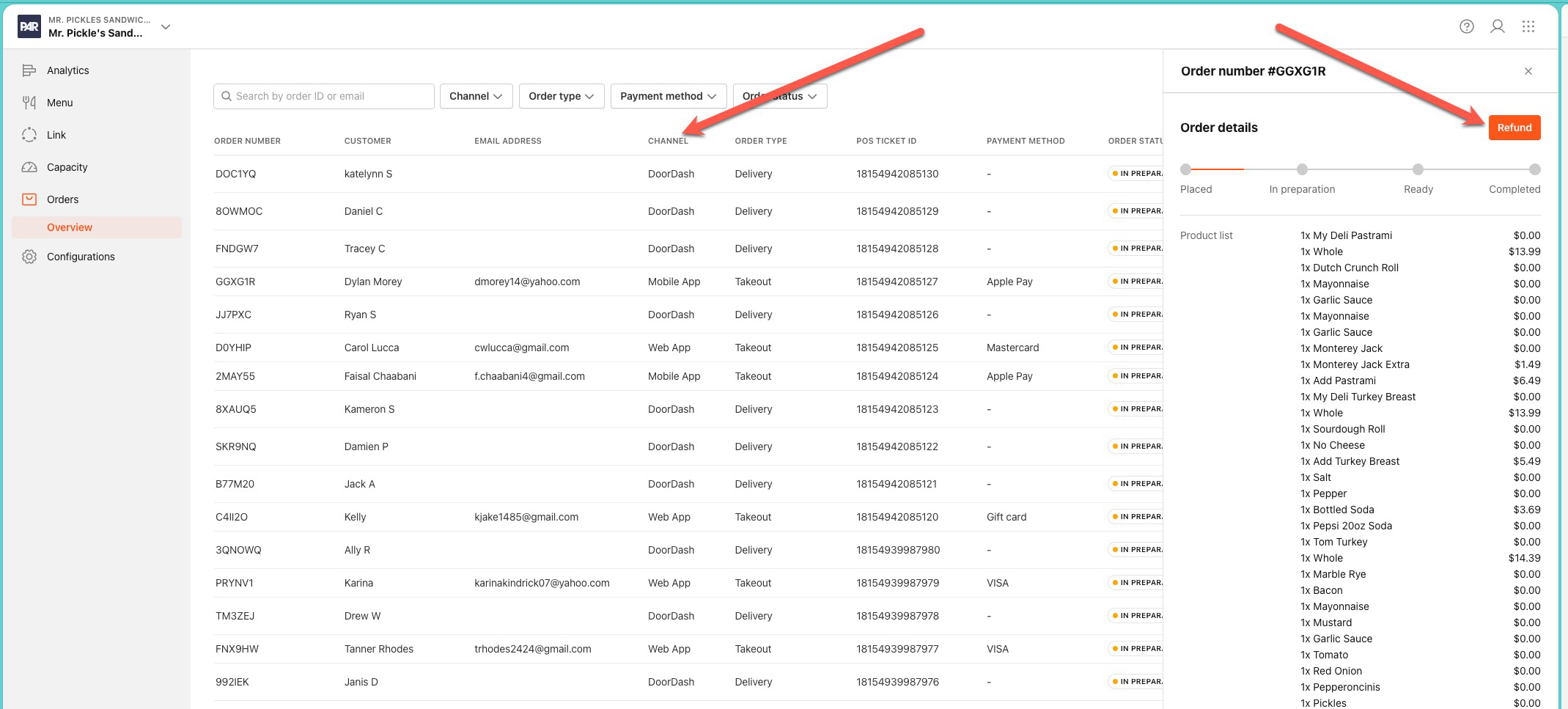Close the order details panel
Screen dimensions: 1568x709
[1528, 71]
